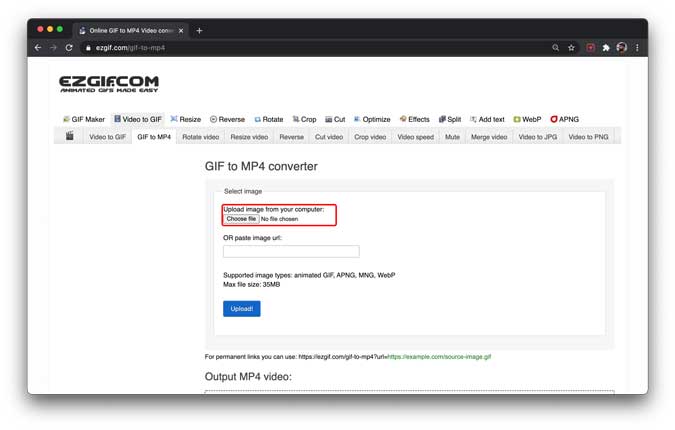Click the Choose file button
The image size is (675, 430).
(x=241, y=219)
